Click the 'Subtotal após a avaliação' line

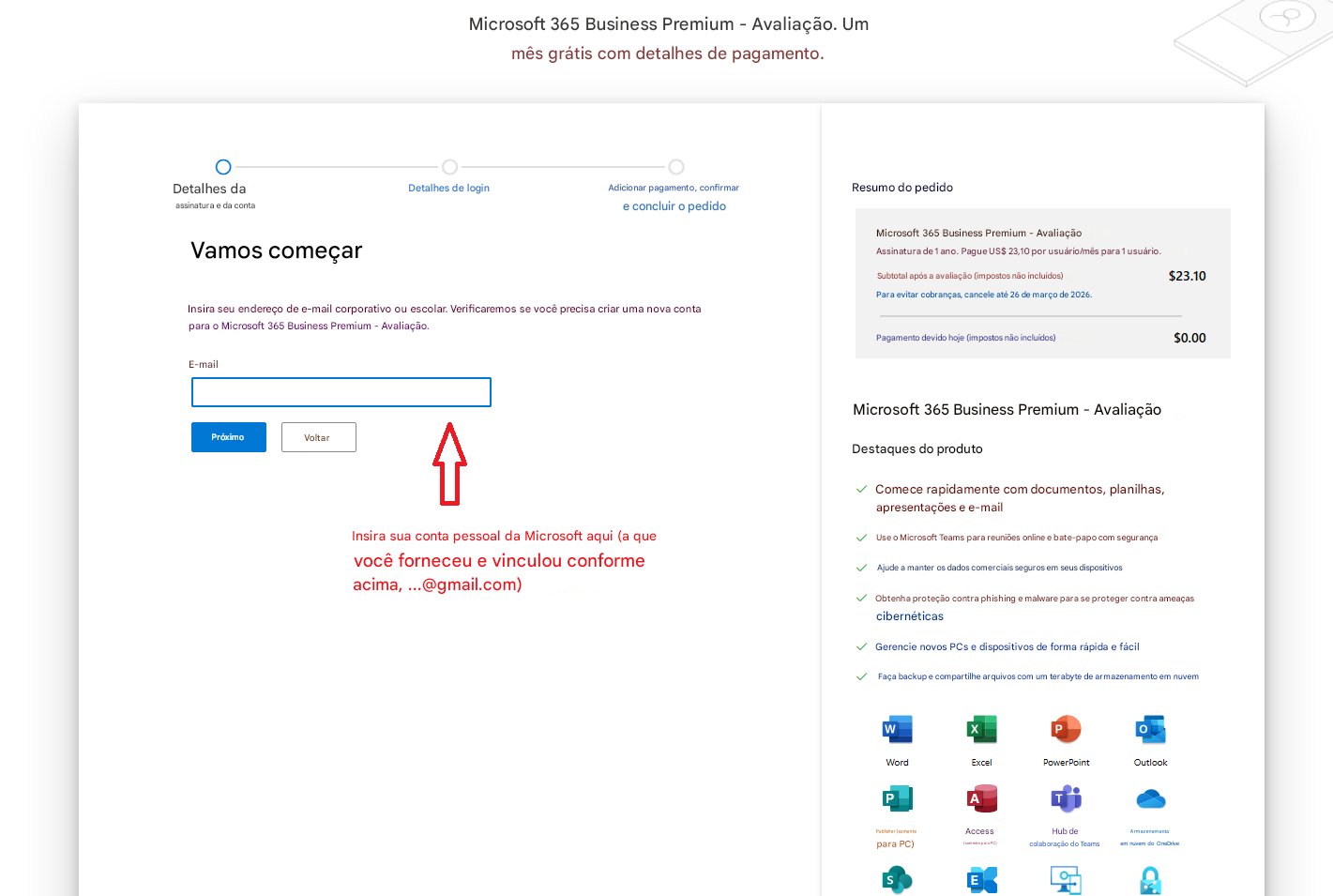970,276
